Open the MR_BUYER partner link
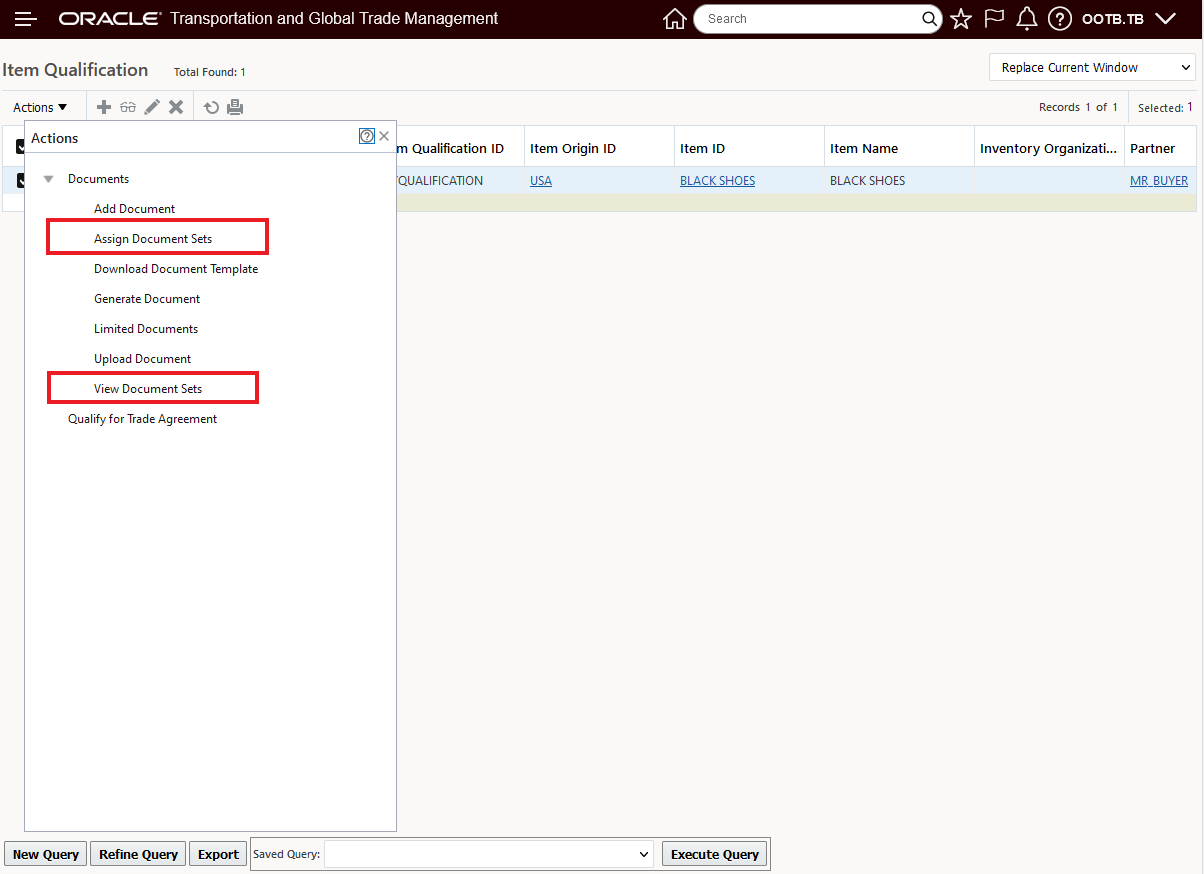1204x874 pixels. click(x=1159, y=181)
